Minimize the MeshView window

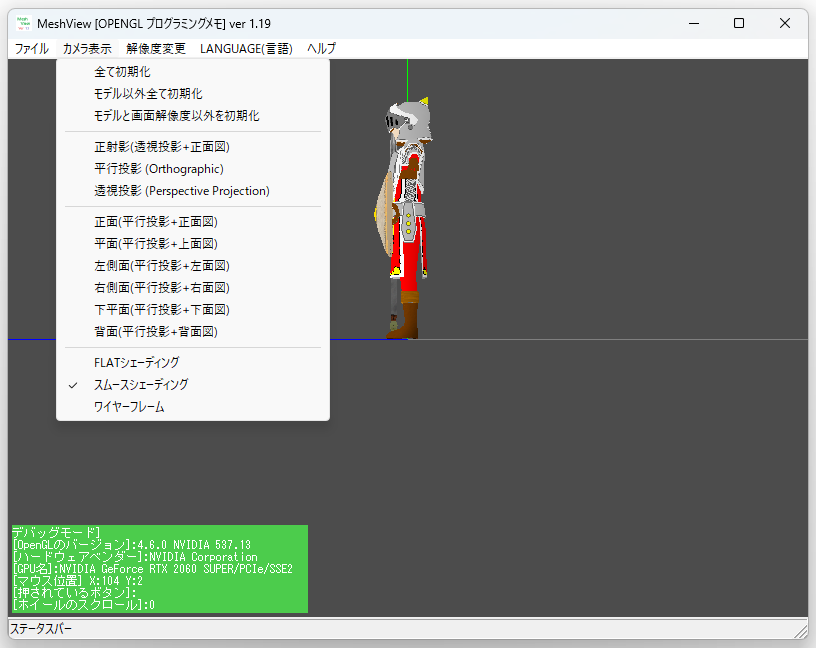pos(694,23)
